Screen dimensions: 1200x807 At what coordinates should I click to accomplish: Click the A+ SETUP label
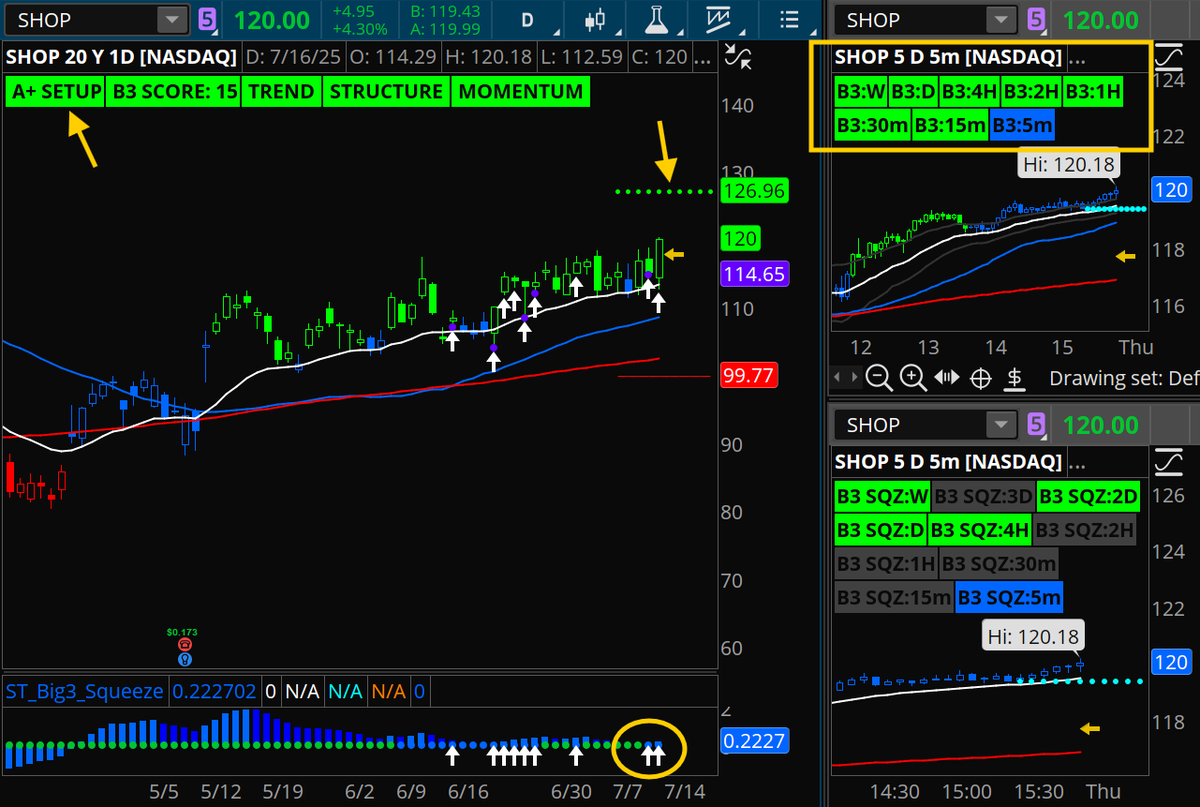pyautogui.click(x=57, y=92)
